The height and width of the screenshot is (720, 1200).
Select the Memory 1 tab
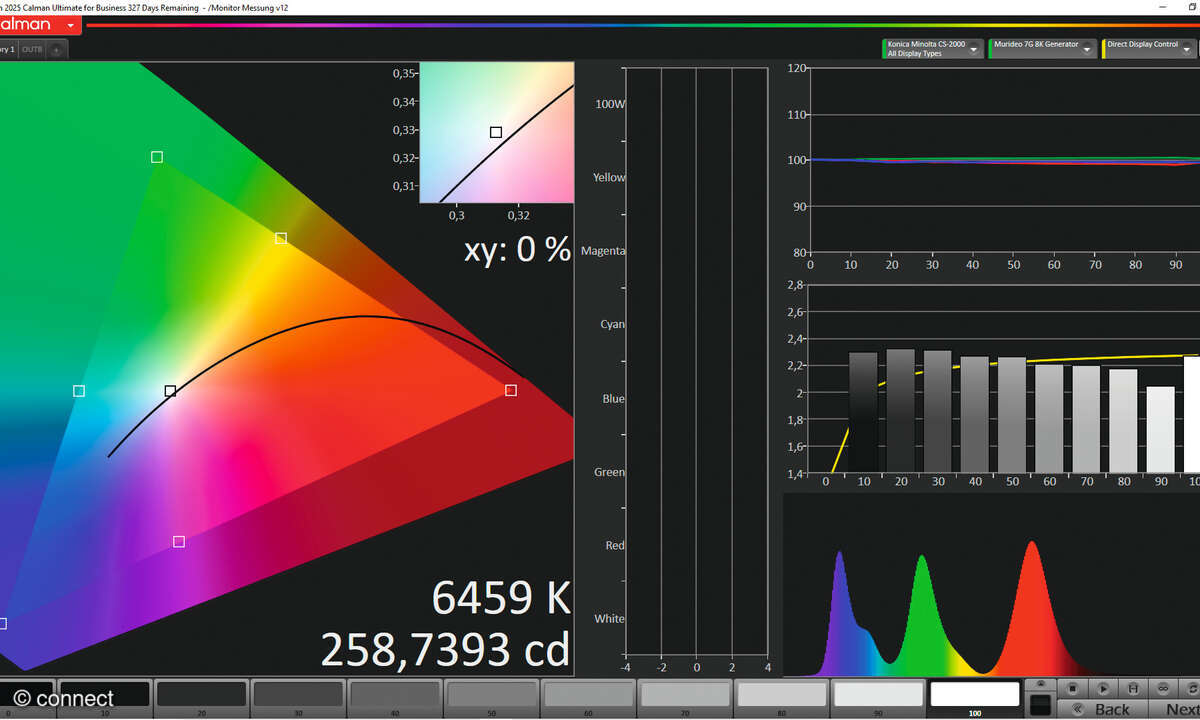click(x=8, y=48)
